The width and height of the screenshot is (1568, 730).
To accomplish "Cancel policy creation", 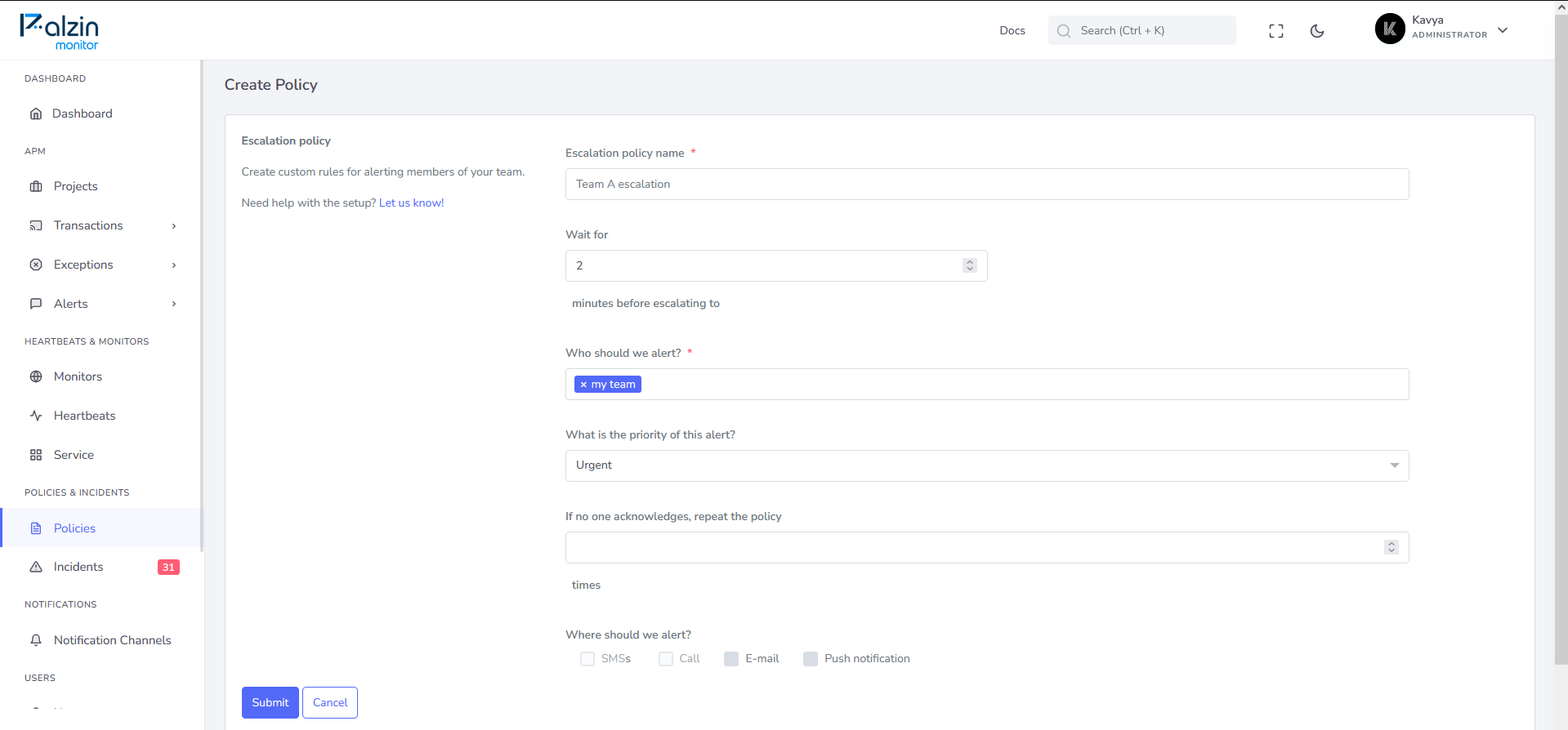I will [x=330, y=702].
